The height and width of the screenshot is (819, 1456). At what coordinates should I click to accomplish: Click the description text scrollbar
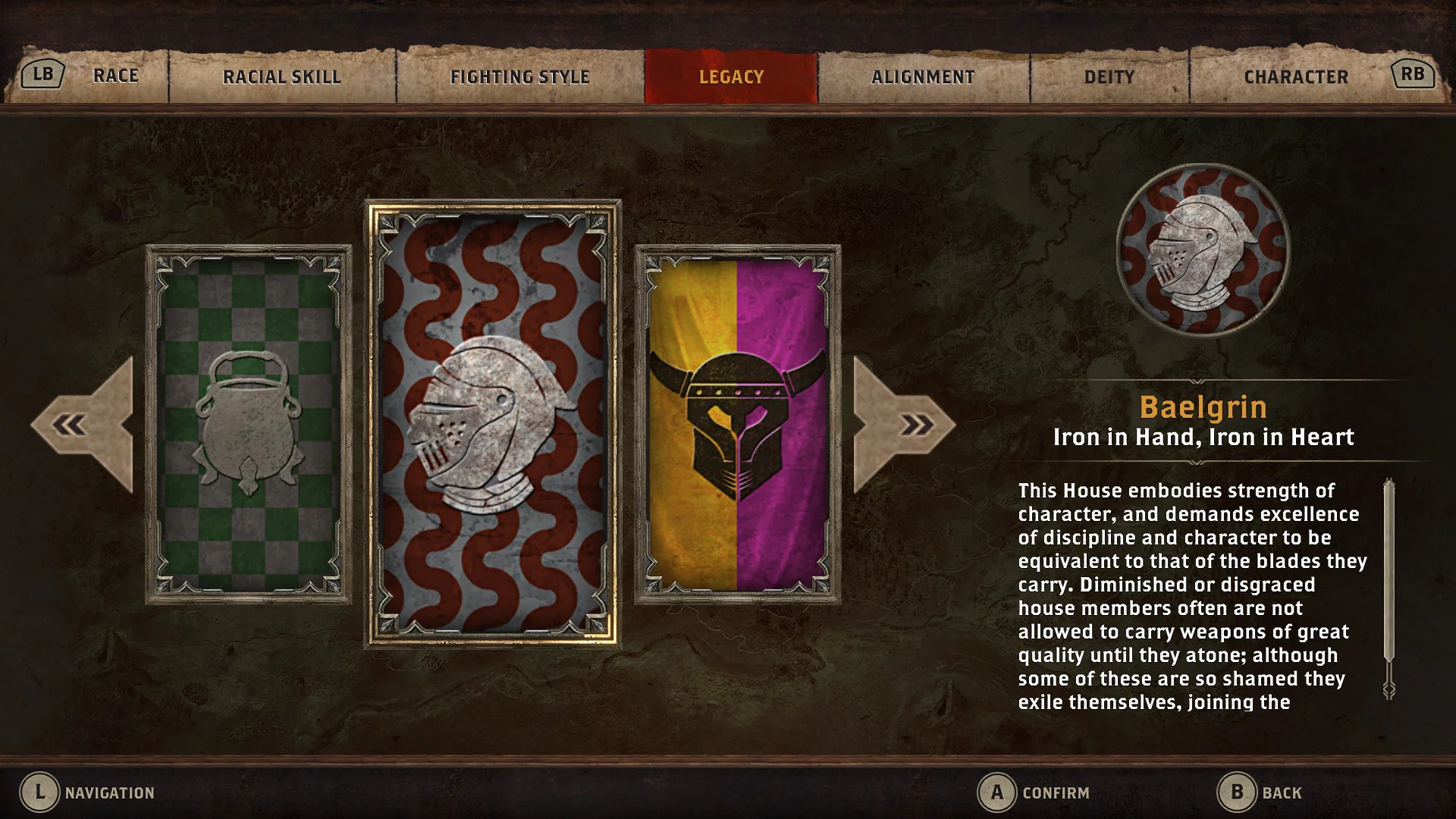[x=1389, y=588]
